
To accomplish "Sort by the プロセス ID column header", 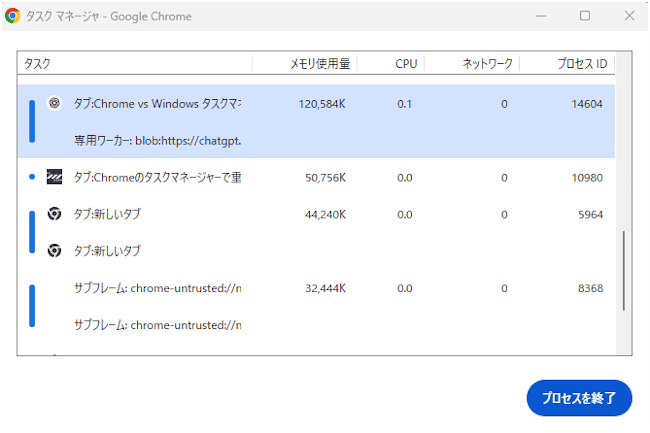I will click(567, 63).
